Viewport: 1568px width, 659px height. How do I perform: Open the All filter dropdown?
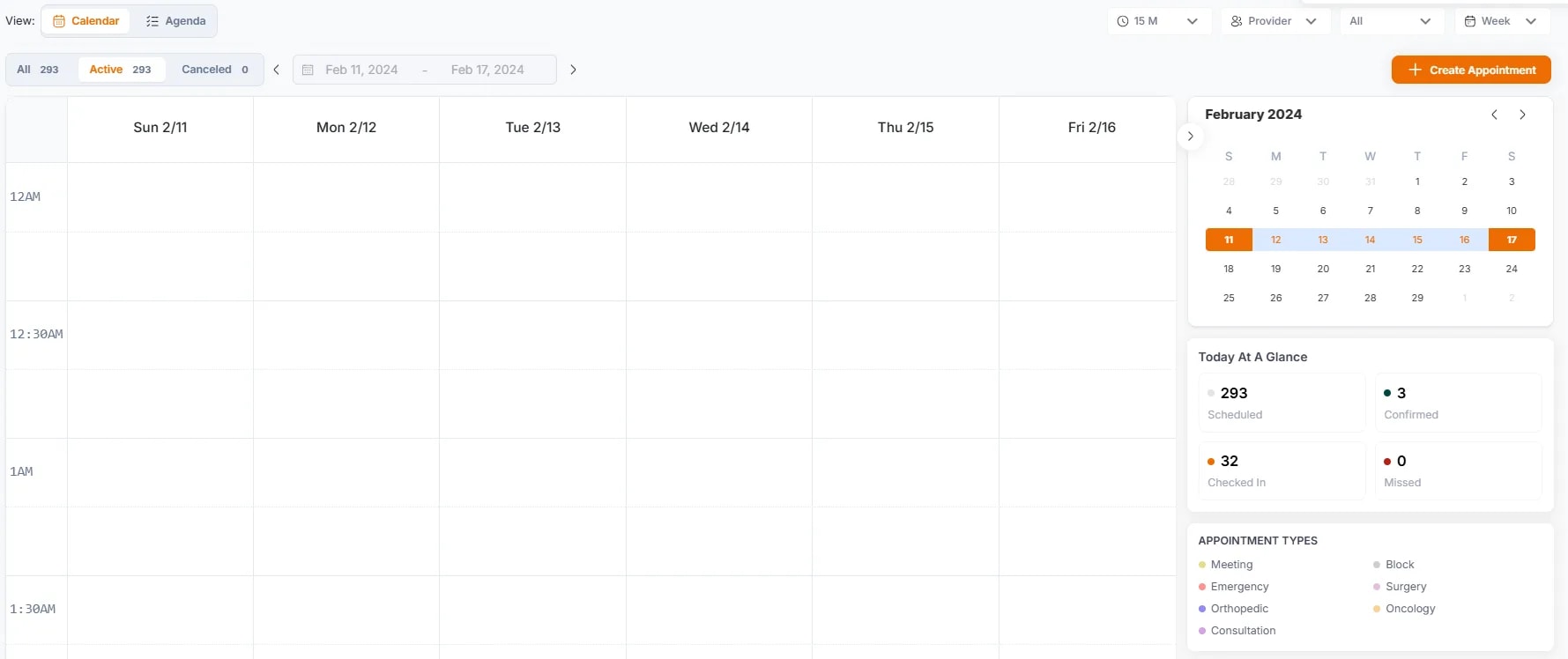(1392, 21)
